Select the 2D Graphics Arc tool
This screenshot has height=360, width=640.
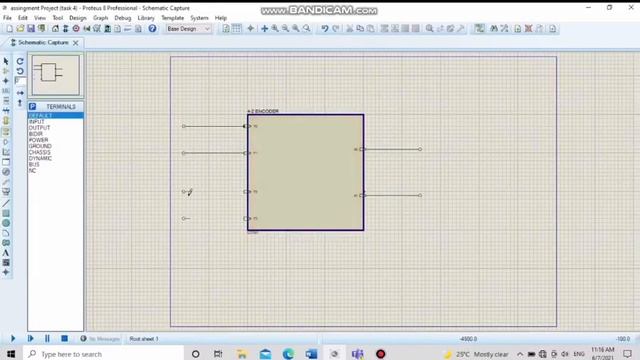pos(6,233)
